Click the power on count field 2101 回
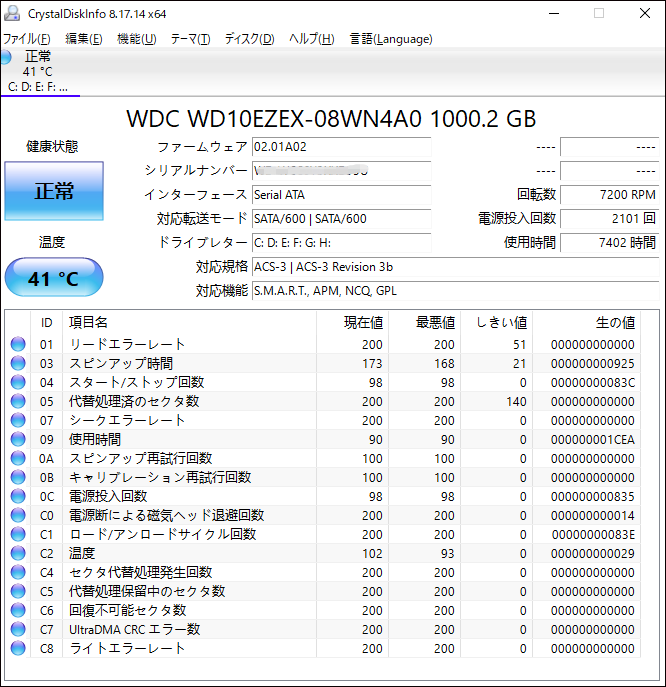666x687 pixels. click(610, 219)
